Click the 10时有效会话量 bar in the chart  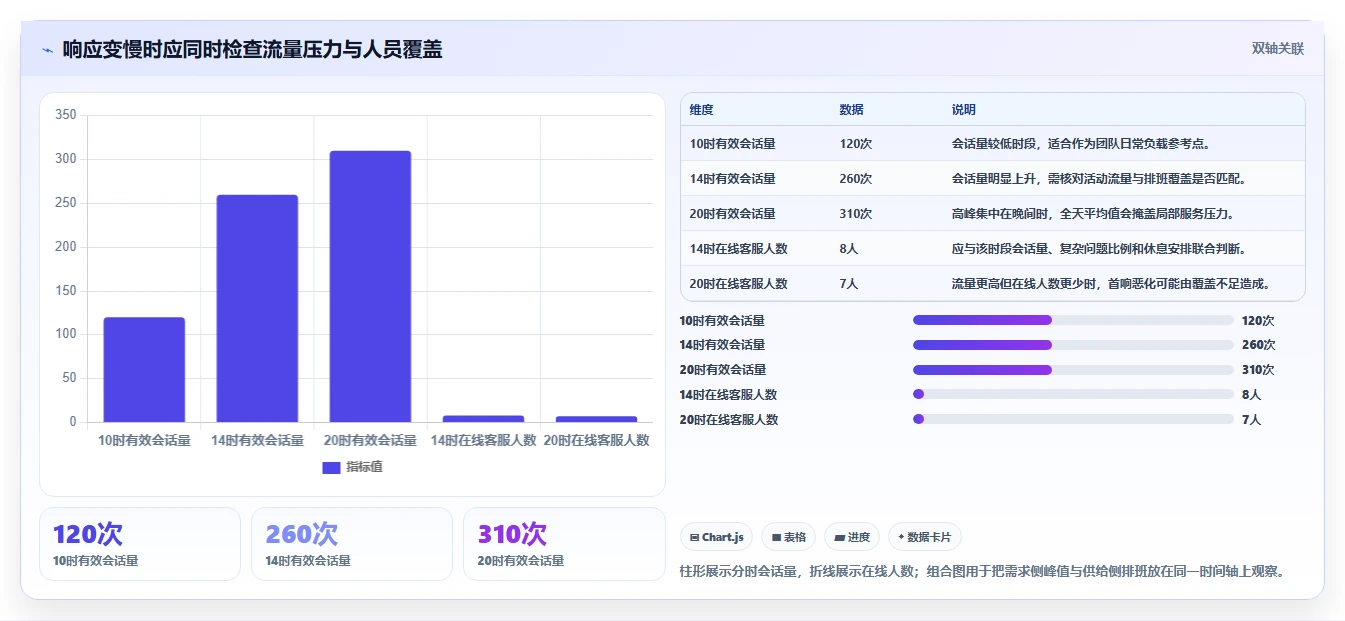pyautogui.click(x=144, y=370)
